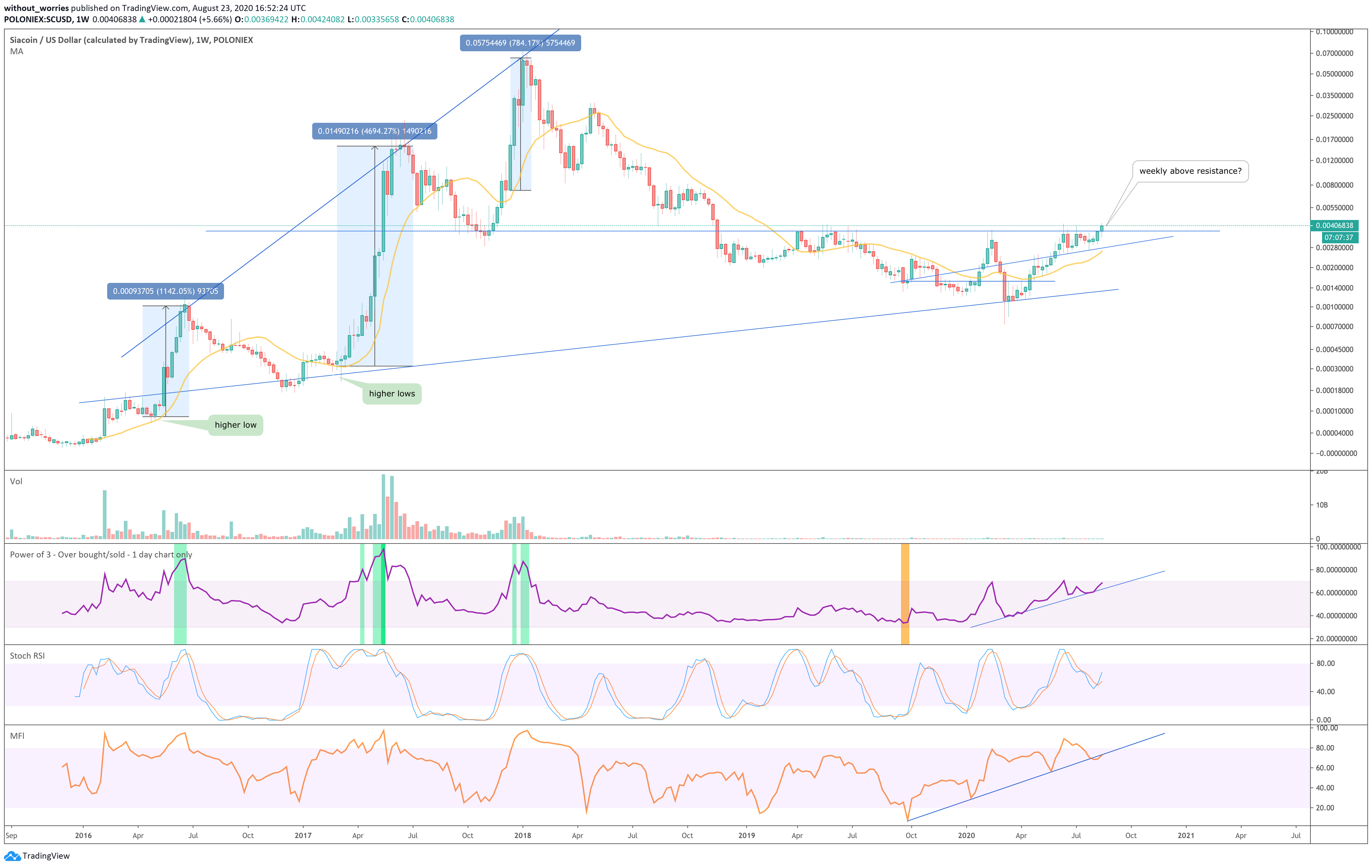Viewport: 1372px width, 868px height.
Task: Click the orange highlighted band in Power of 3
Action: (905, 594)
